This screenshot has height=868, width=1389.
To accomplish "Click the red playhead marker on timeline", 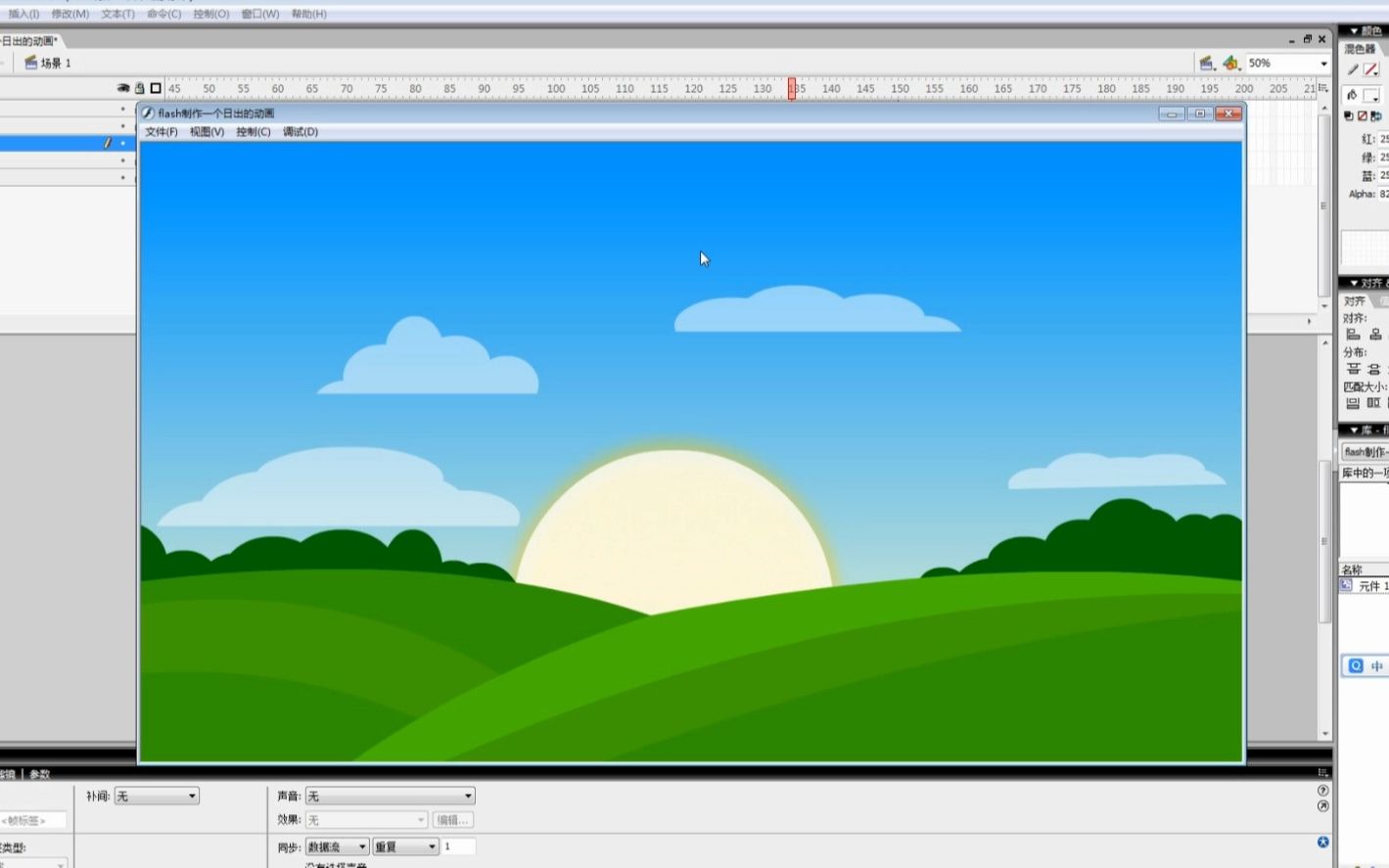I will pos(792,89).
